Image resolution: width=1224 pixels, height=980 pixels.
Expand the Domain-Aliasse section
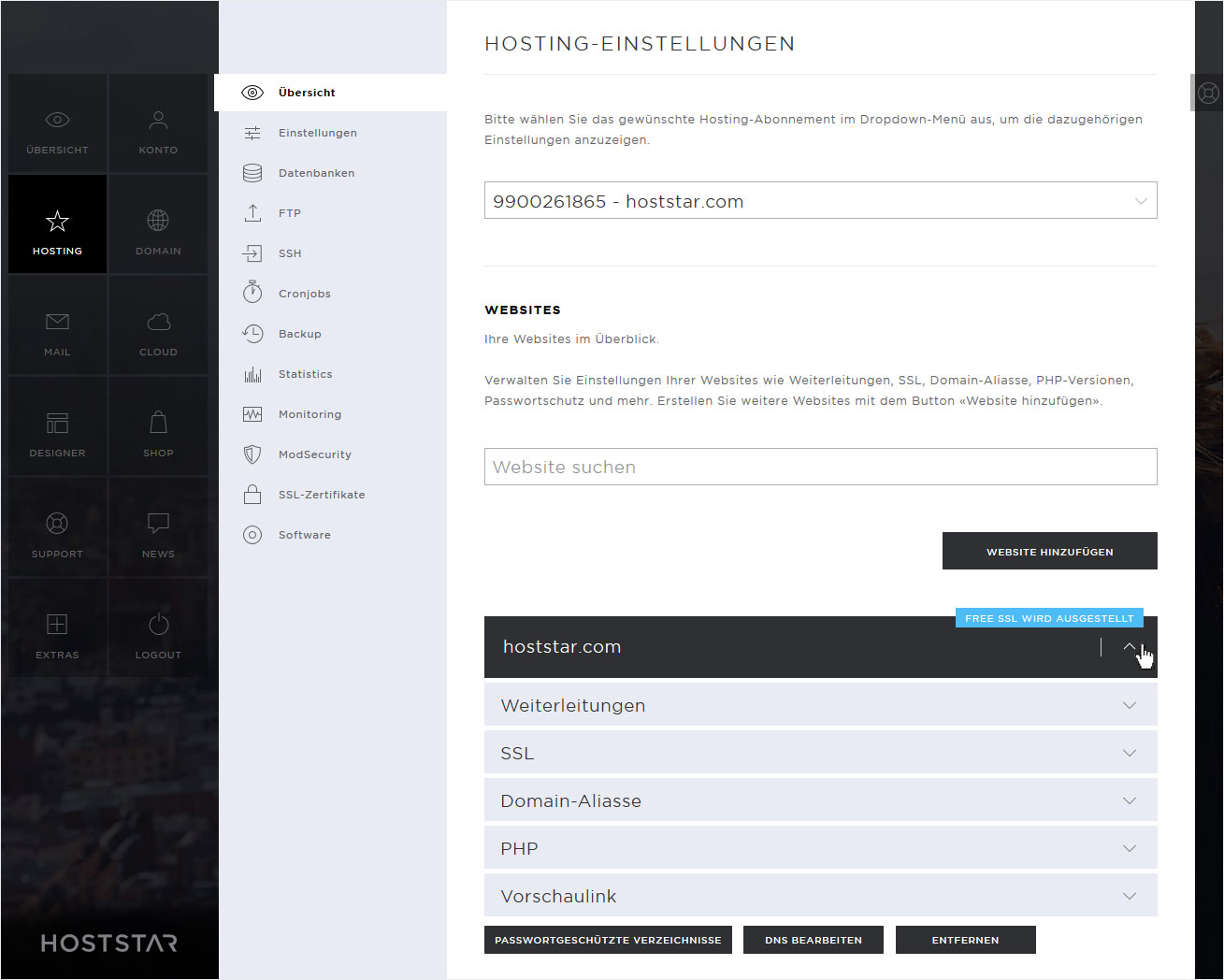pyautogui.click(x=820, y=800)
